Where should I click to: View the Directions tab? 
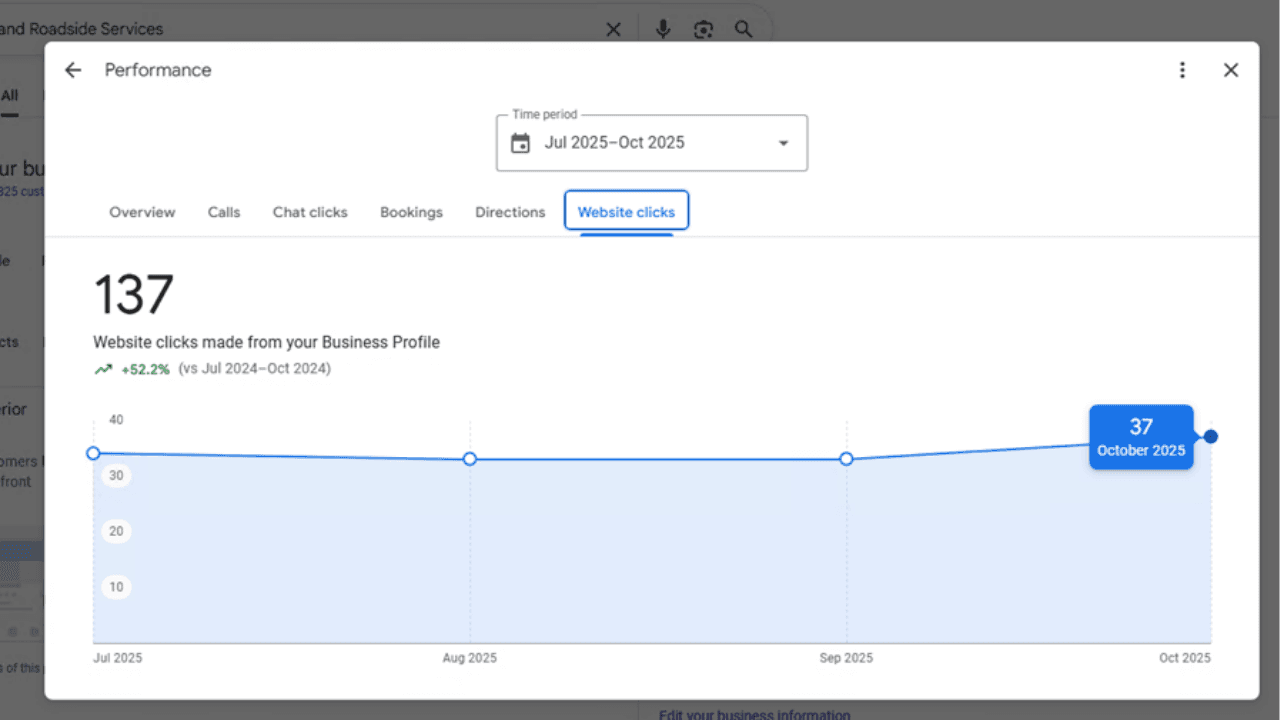pyautogui.click(x=510, y=212)
